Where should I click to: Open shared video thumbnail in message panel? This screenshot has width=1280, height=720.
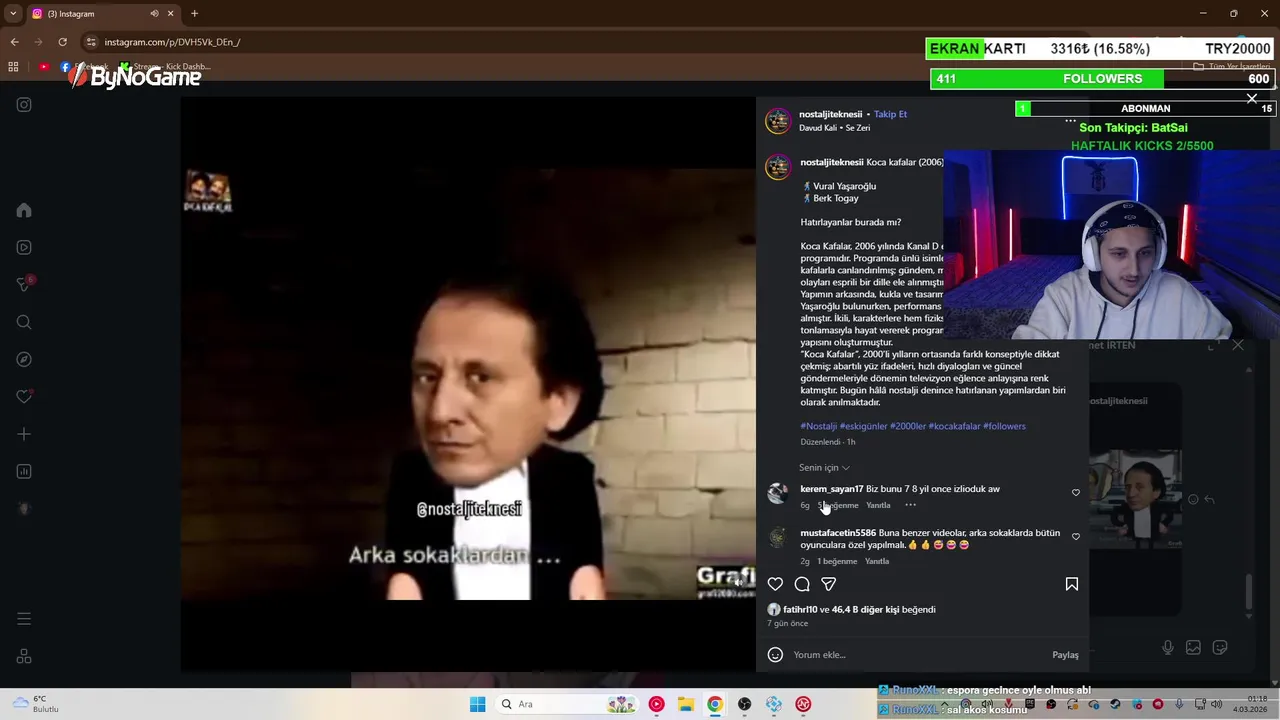[x=1135, y=499]
